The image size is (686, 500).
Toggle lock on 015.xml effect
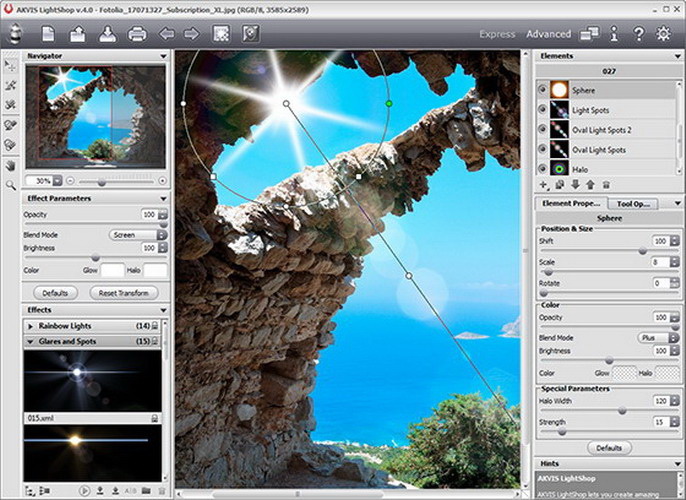[154, 419]
